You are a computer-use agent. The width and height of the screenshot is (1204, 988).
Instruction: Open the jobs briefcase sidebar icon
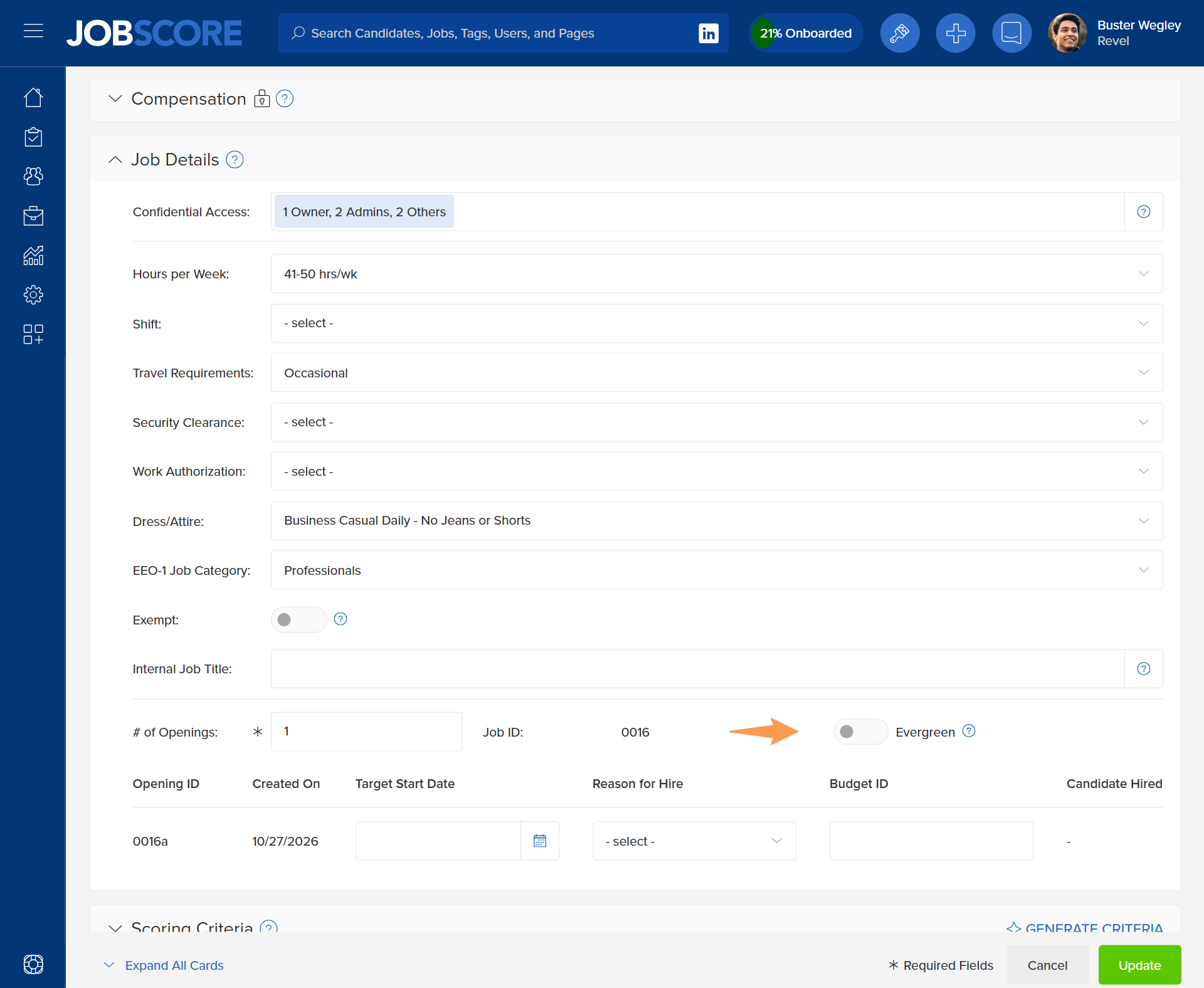(x=33, y=216)
